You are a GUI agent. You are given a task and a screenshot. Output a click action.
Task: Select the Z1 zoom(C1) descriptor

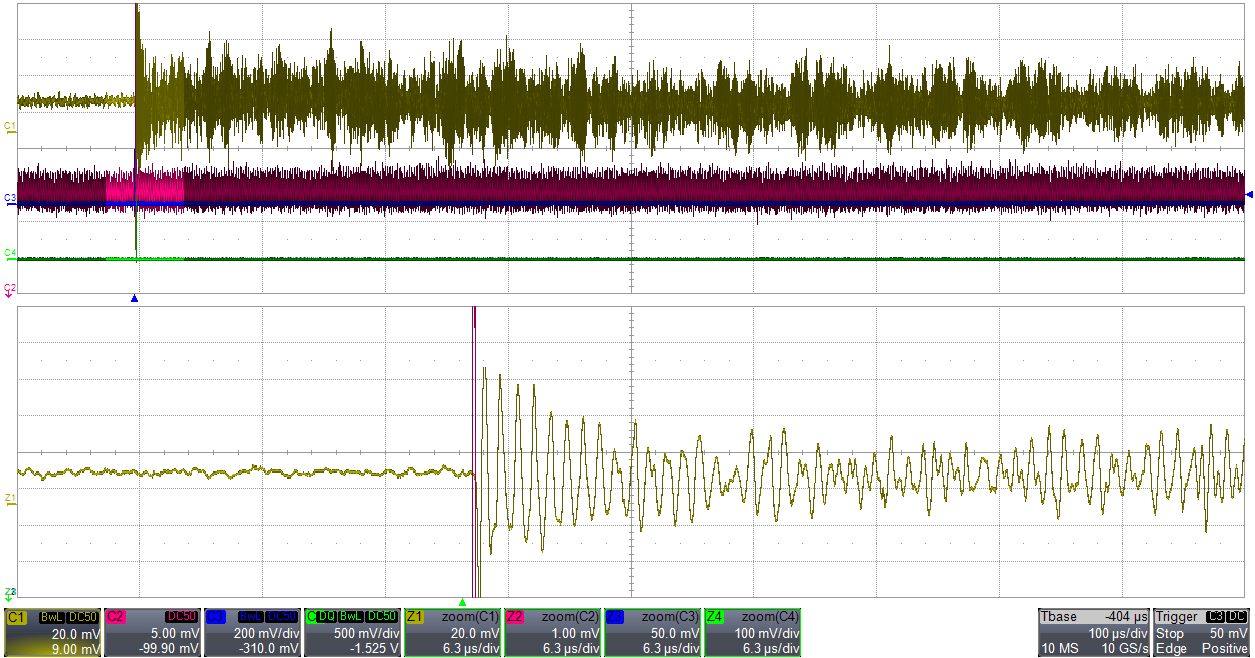pyautogui.click(x=452, y=633)
